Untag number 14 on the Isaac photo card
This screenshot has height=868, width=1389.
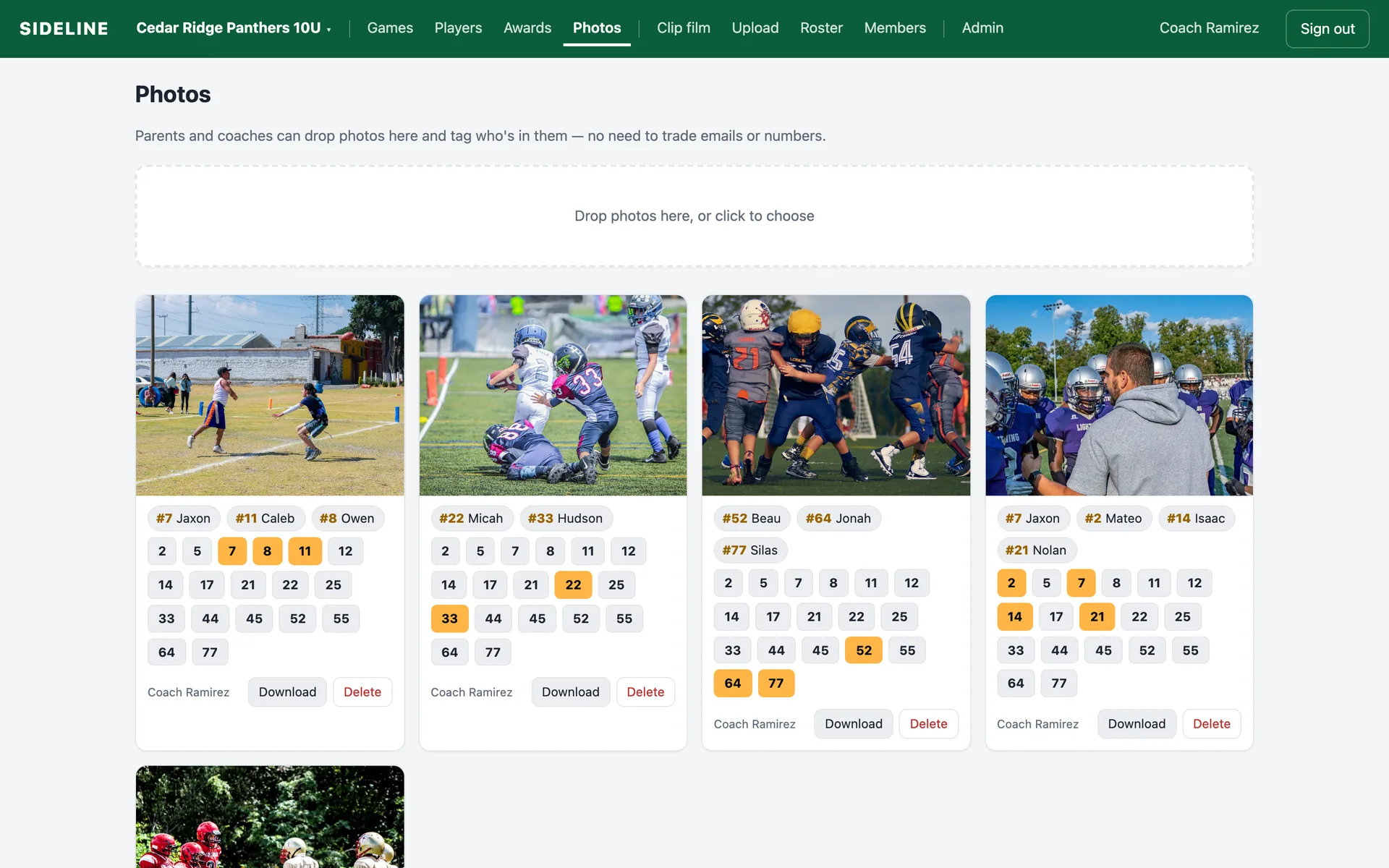pyautogui.click(x=1015, y=617)
